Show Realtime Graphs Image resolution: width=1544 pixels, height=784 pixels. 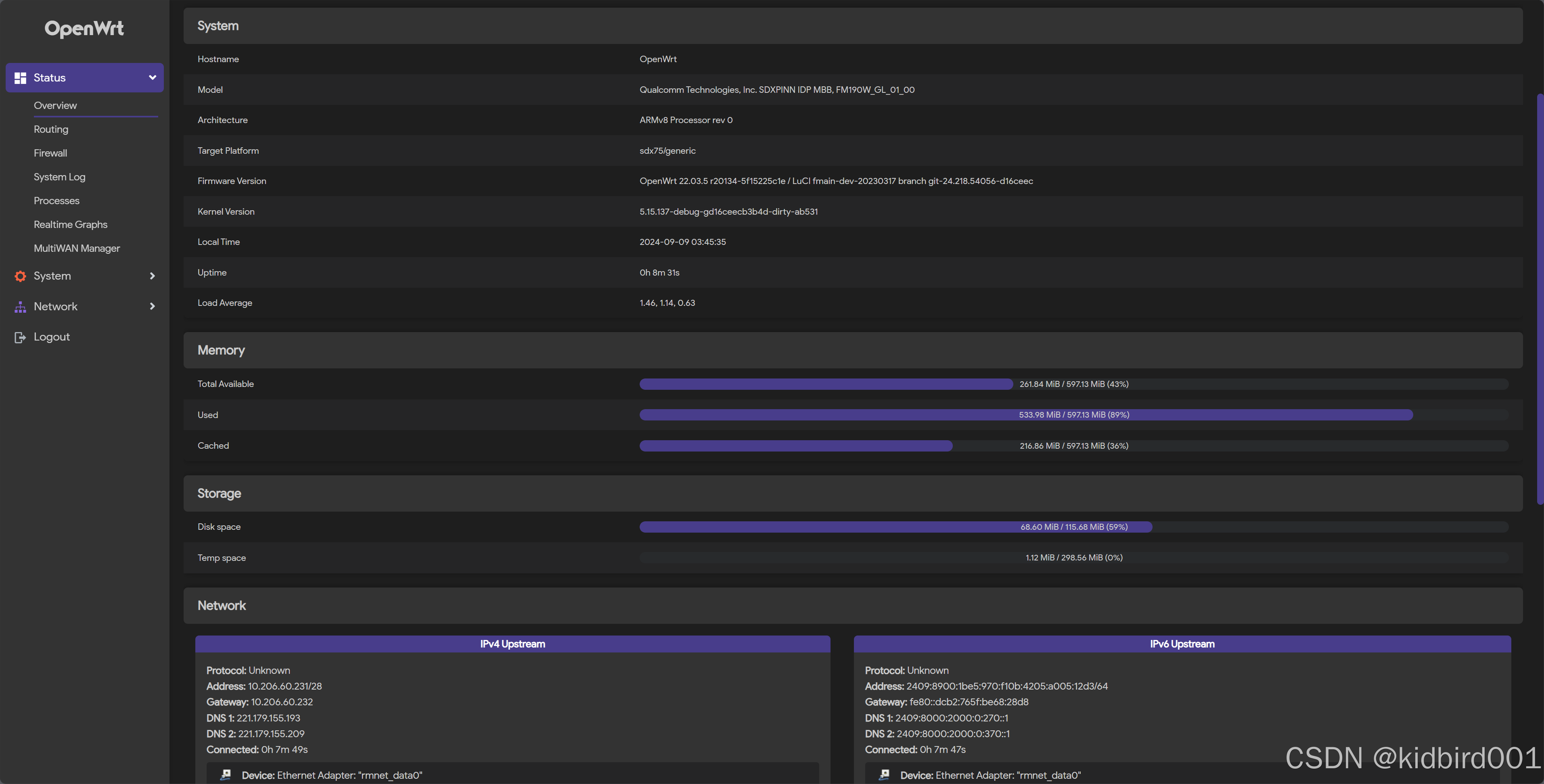[70, 225]
